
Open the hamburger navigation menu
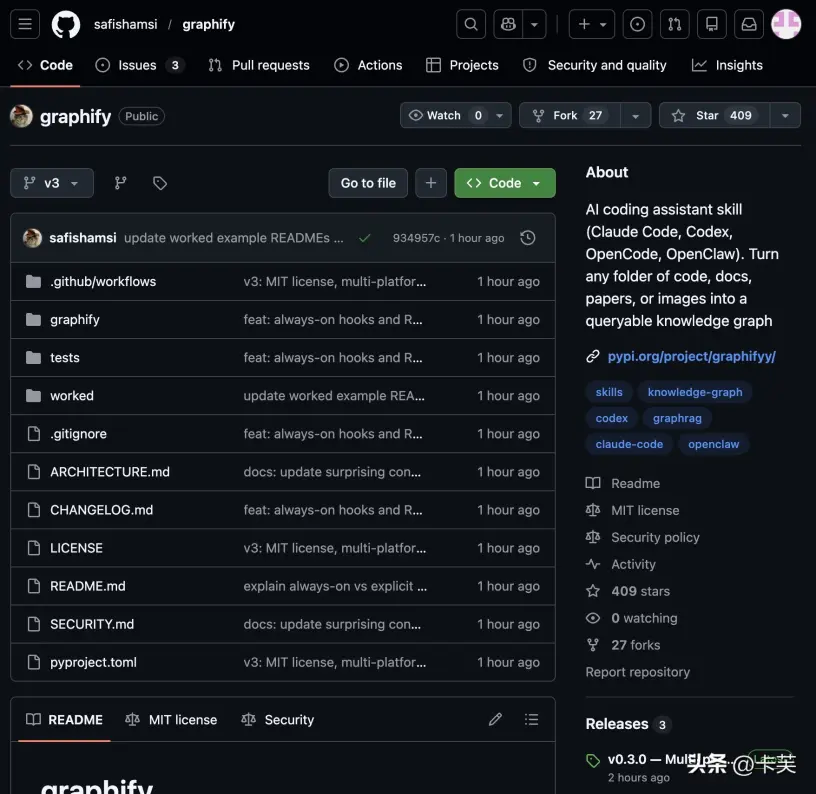(25, 24)
